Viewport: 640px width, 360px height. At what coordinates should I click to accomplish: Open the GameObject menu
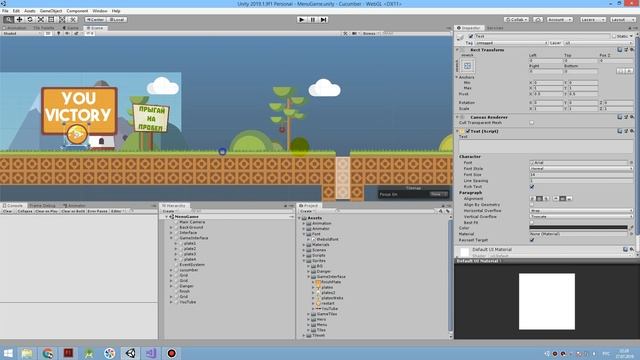coord(51,11)
